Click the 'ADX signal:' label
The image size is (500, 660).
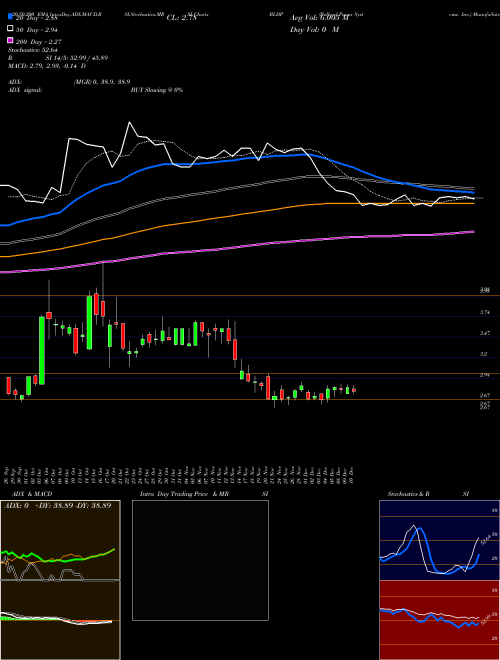(25, 90)
